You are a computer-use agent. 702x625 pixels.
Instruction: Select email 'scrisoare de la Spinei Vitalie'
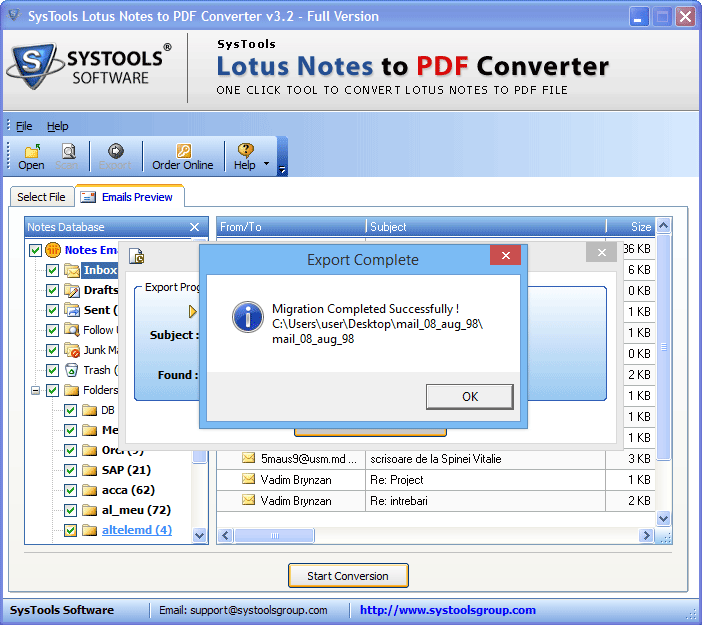(436, 459)
